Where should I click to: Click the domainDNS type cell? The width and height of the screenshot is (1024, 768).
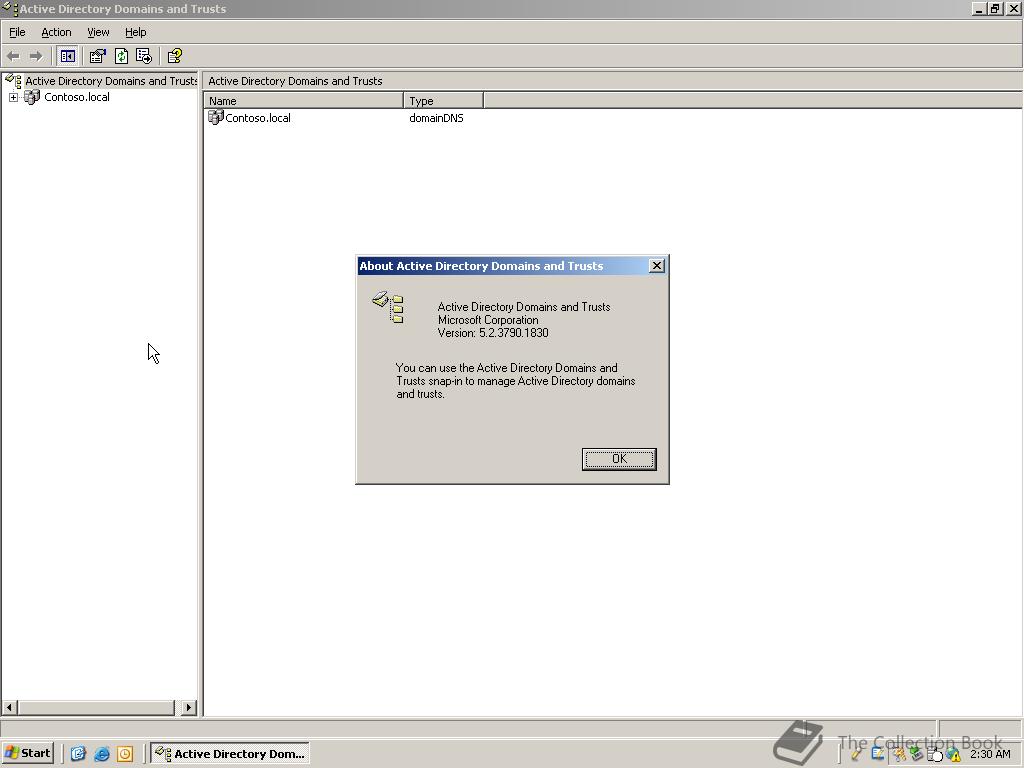pos(436,118)
